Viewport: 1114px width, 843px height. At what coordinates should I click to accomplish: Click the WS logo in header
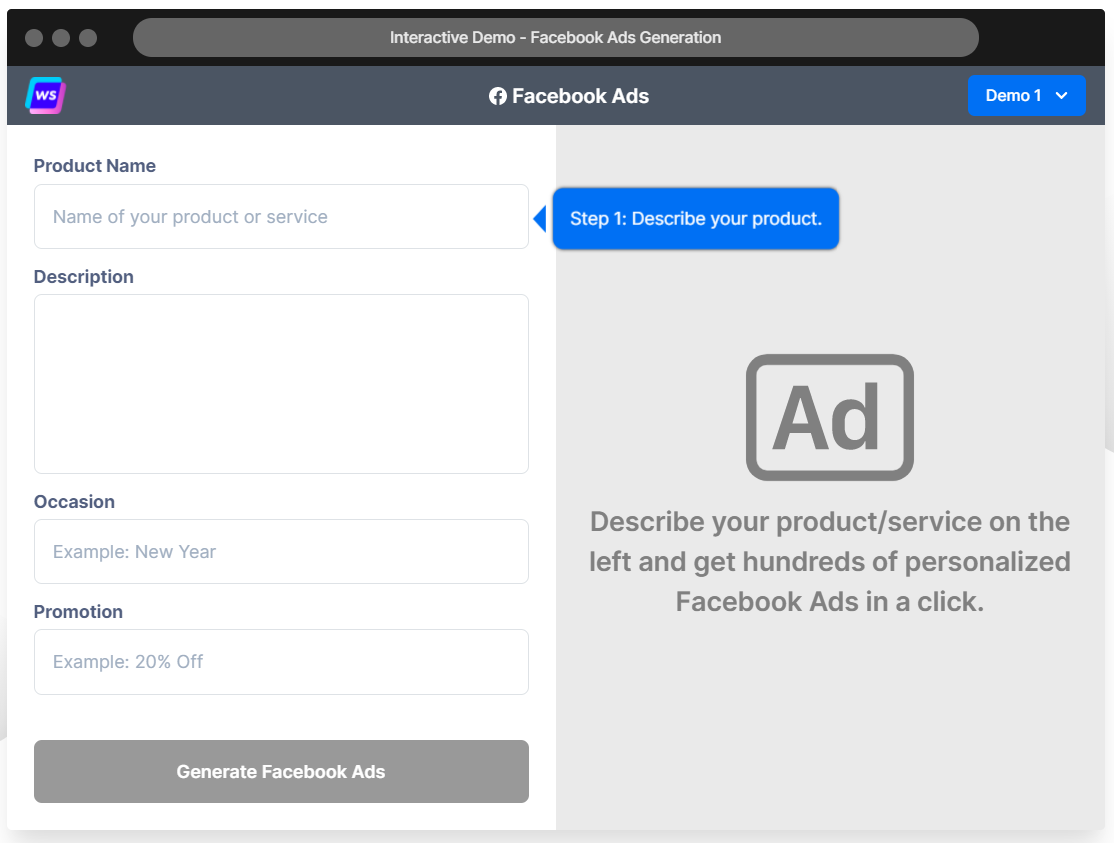(x=46, y=96)
